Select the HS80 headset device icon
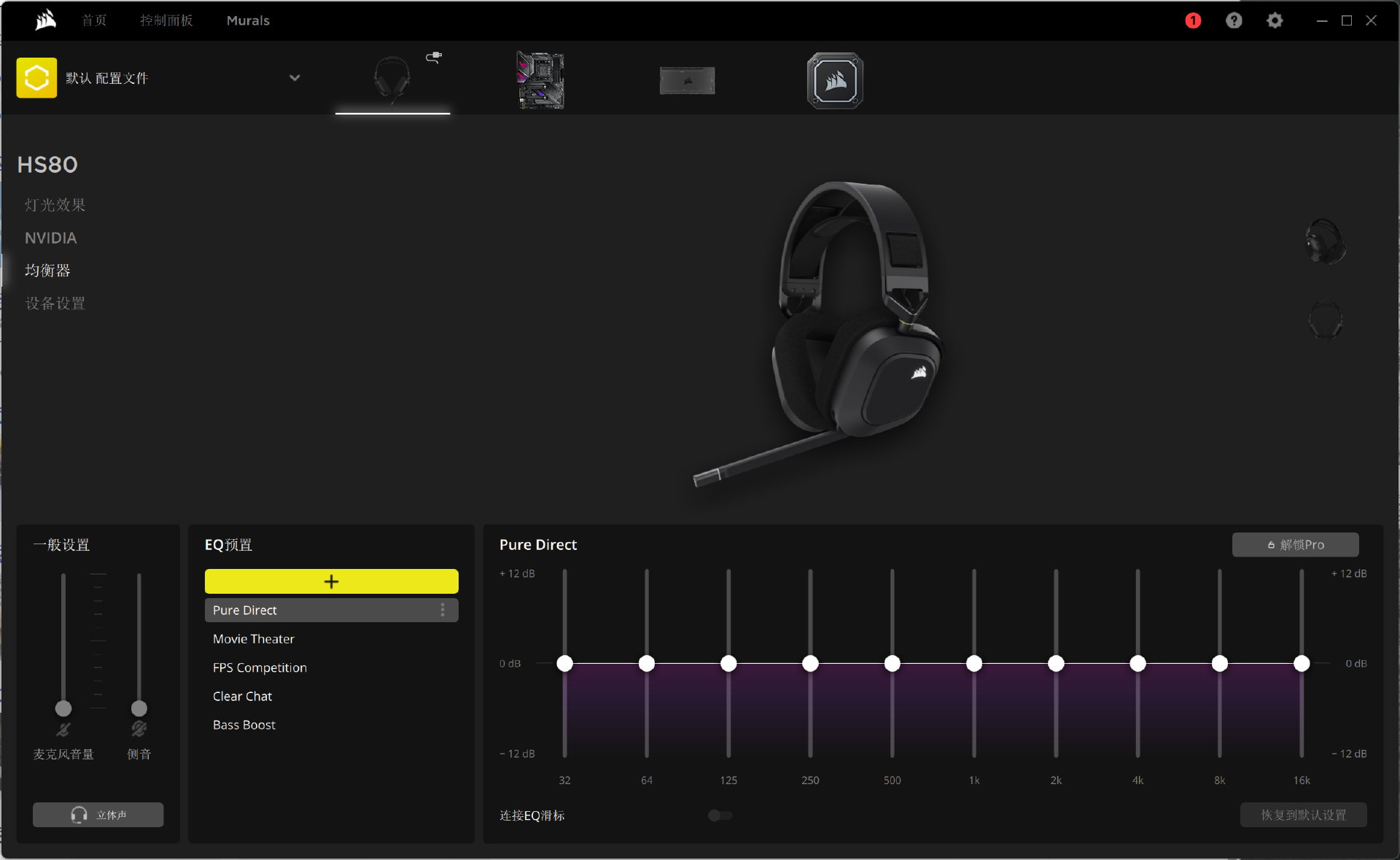Image resolution: width=1400 pixels, height=860 pixels. point(392,79)
